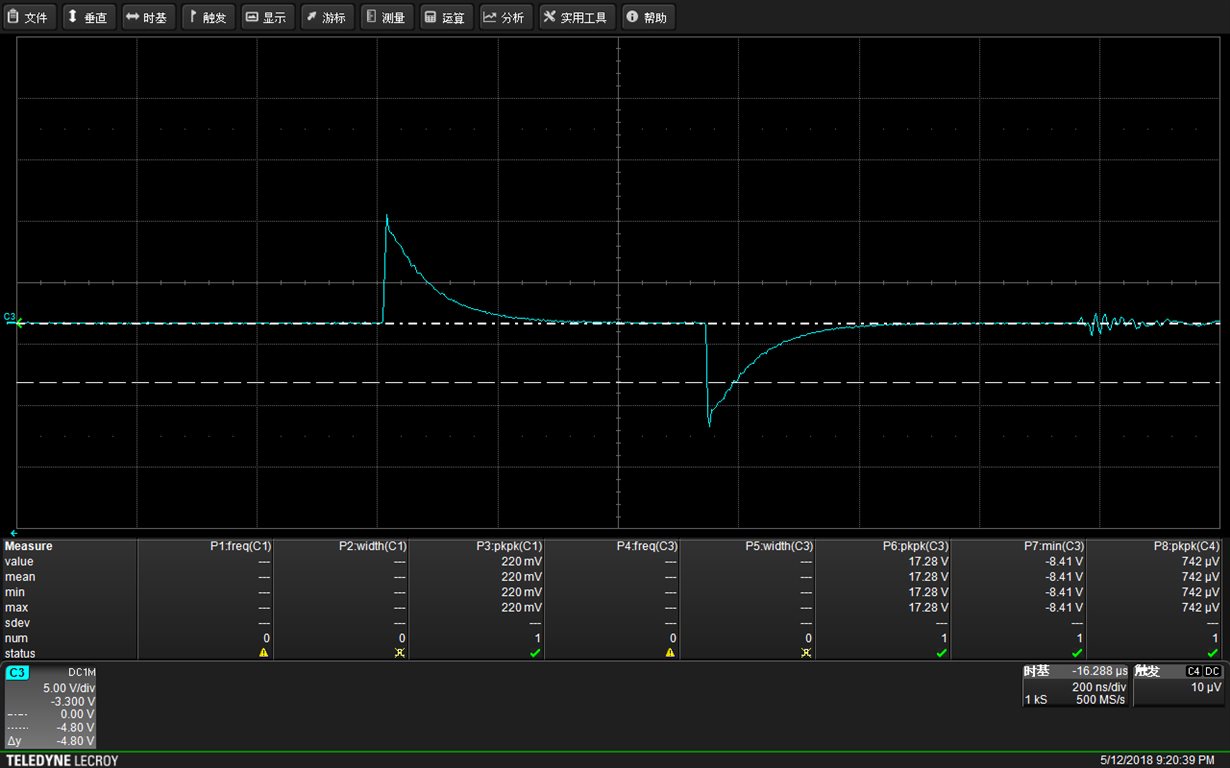Open the 运算 (Math) menu

(x=446, y=17)
